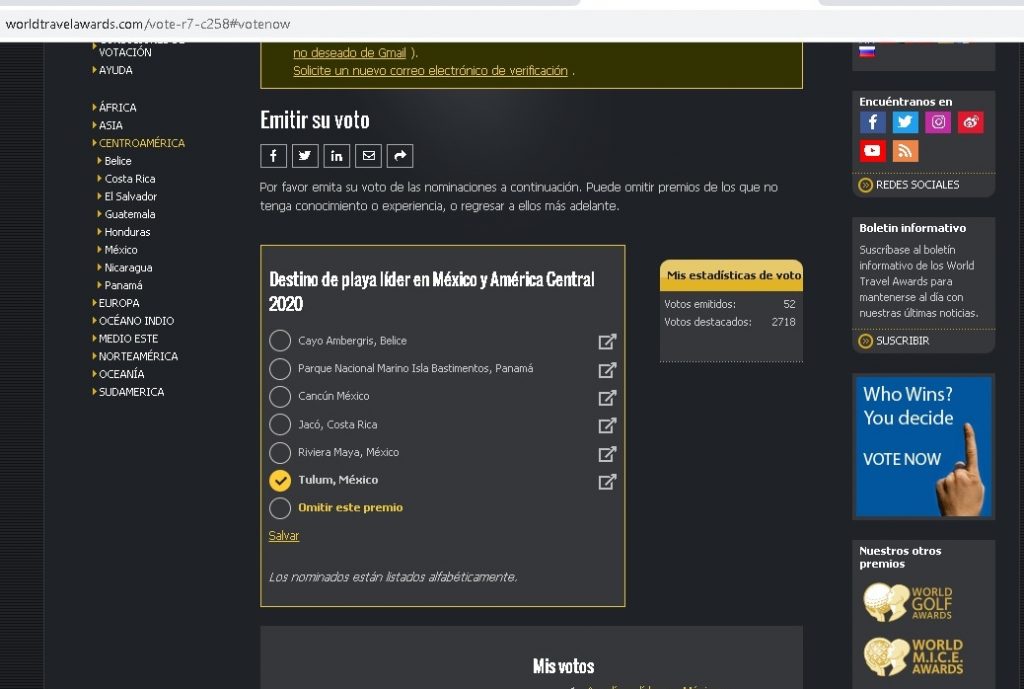Click SUSCRIBIR newsletter button
Viewport: 1024px width, 689px height.
902,341
